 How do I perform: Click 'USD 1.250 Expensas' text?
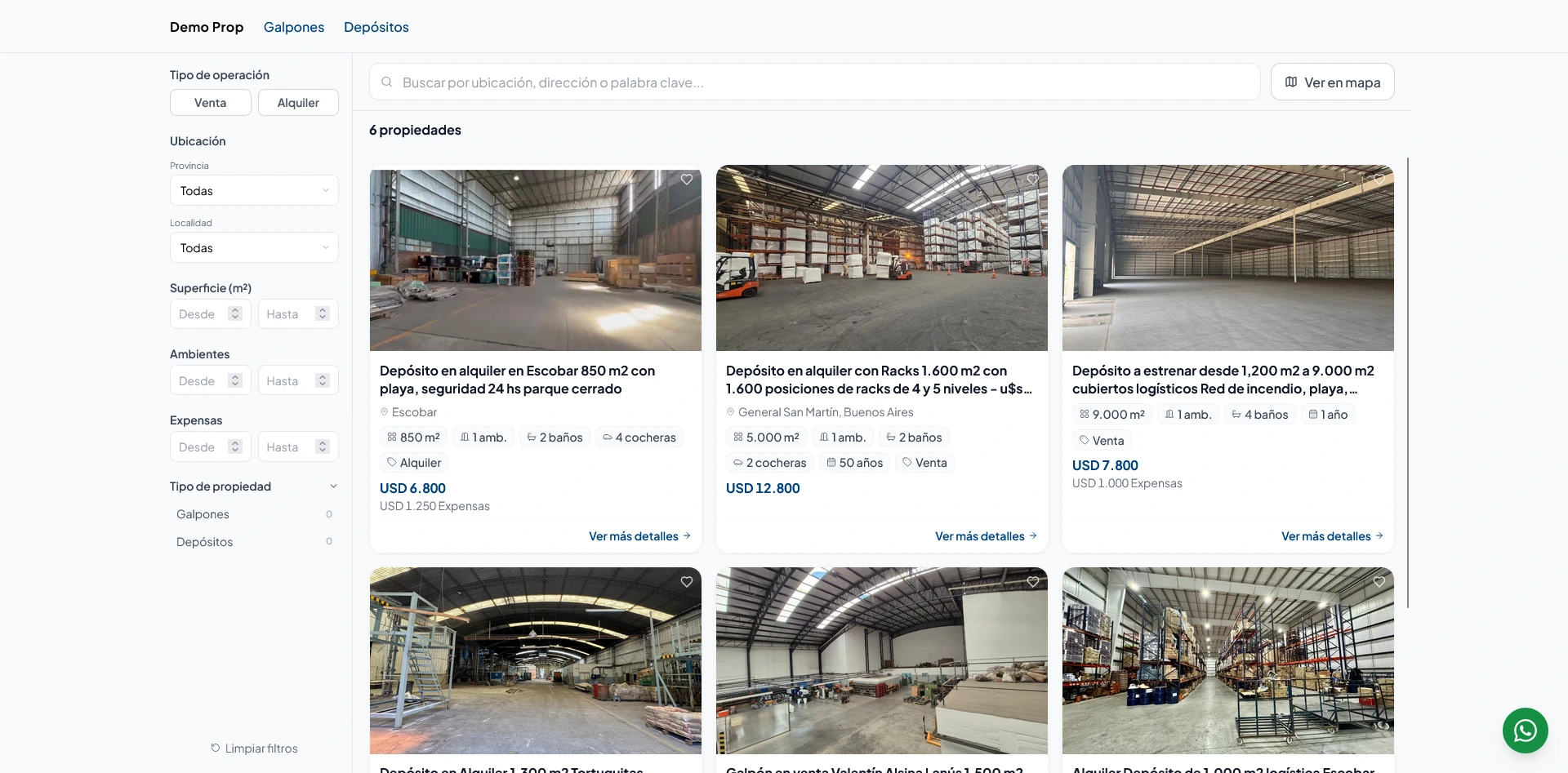tap(434, 506)
